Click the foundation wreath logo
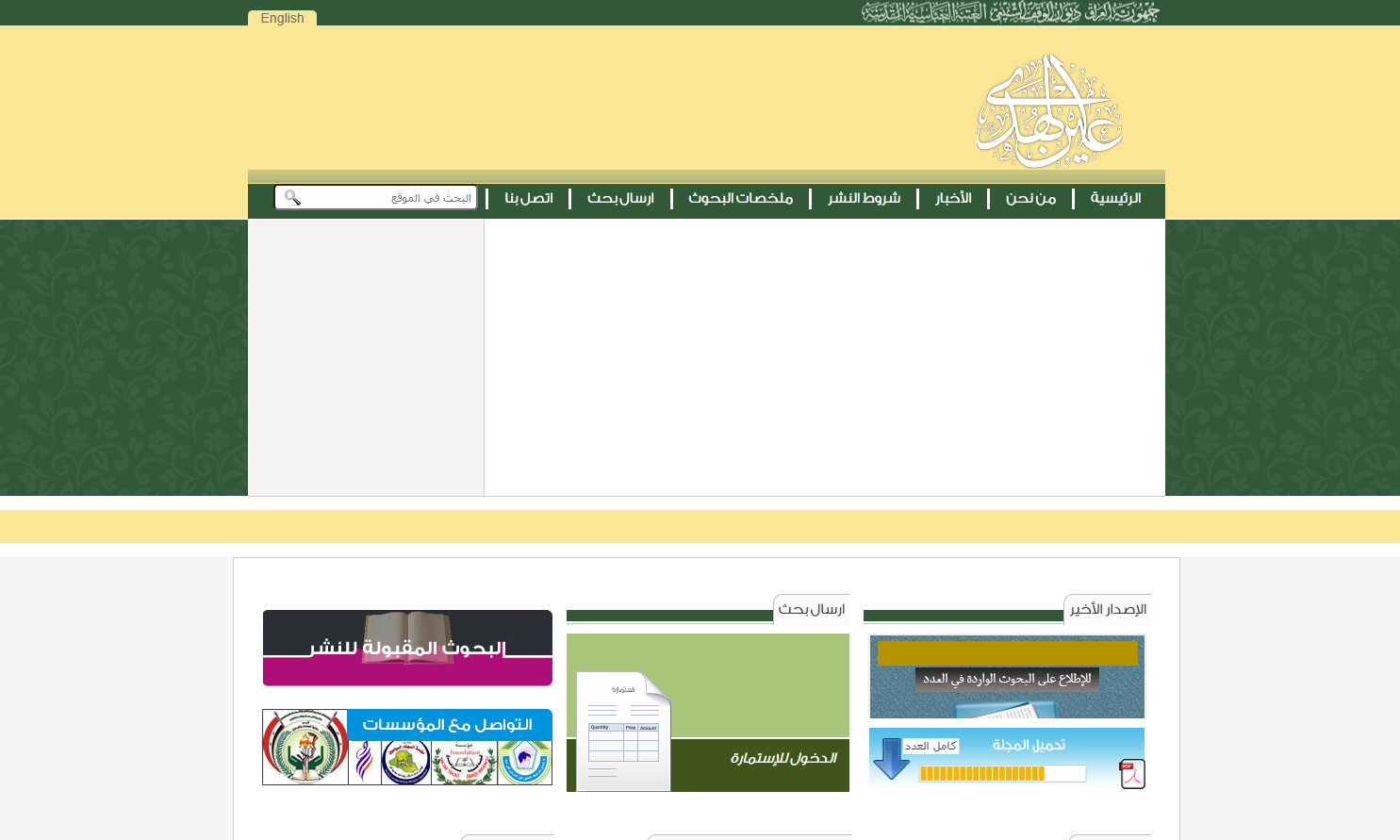The width and height of the screenshot is (1400, 840). point(464,762)
